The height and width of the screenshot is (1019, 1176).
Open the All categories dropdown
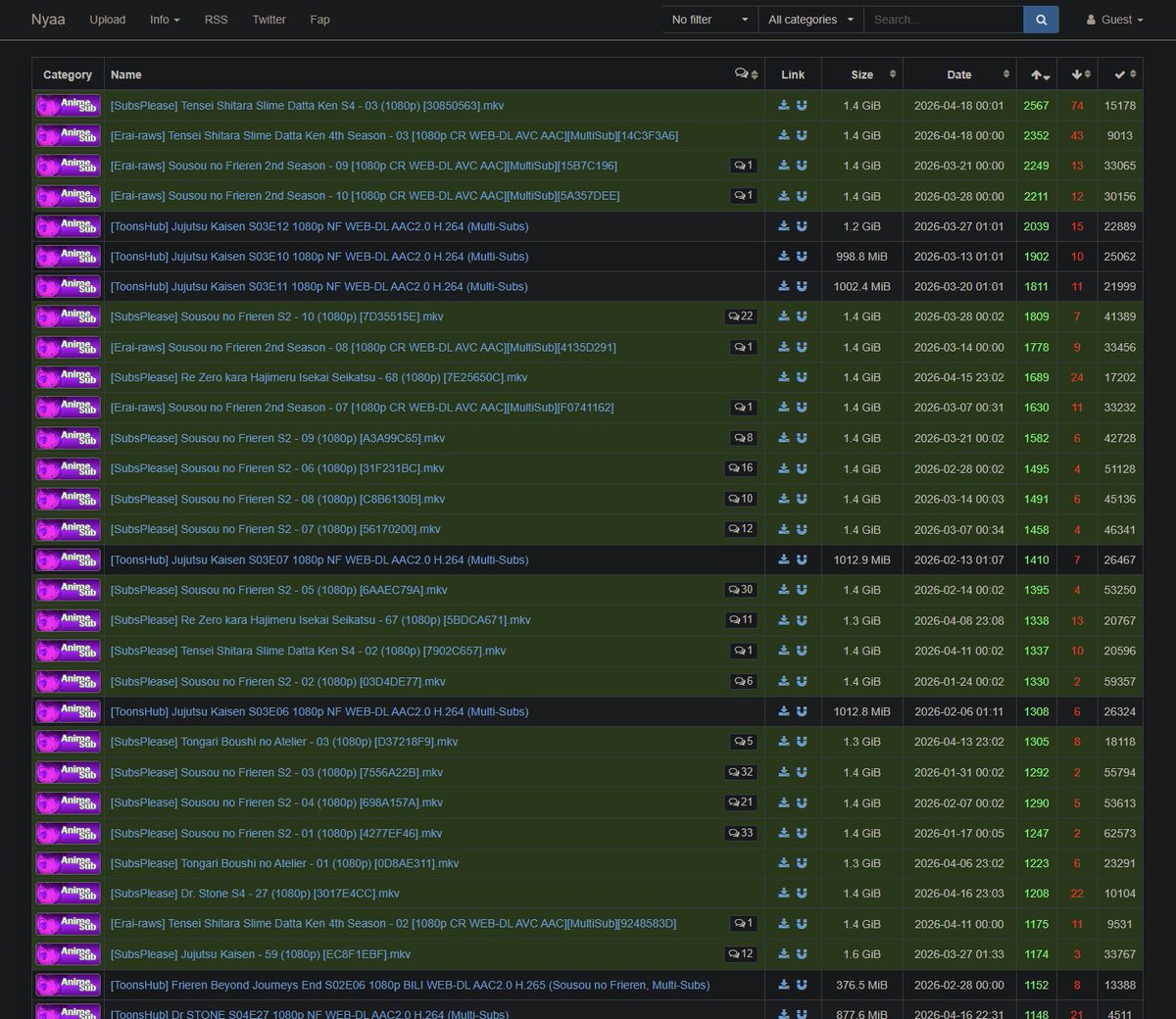811,20
